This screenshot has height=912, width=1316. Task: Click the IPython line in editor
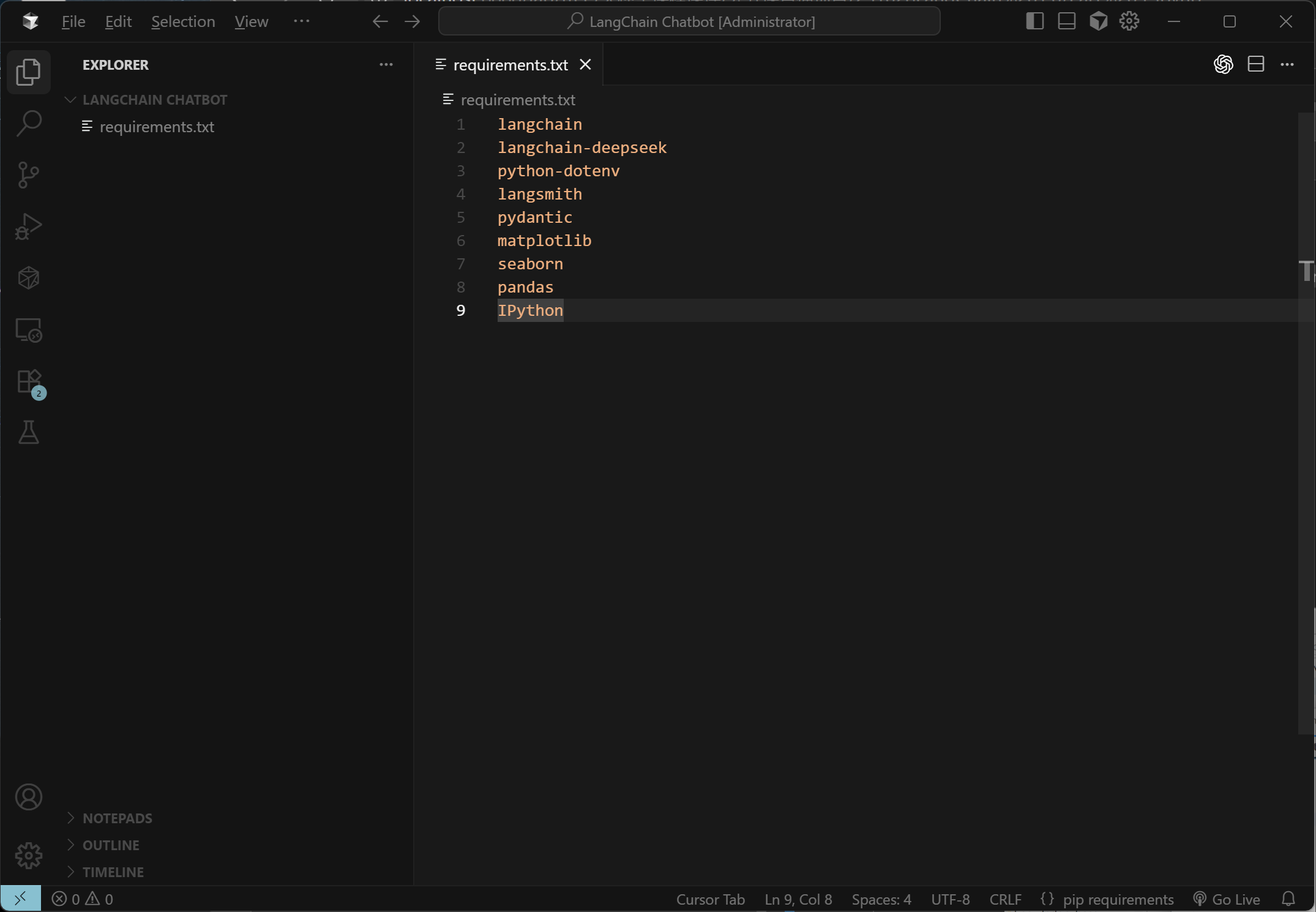[530, 310]
